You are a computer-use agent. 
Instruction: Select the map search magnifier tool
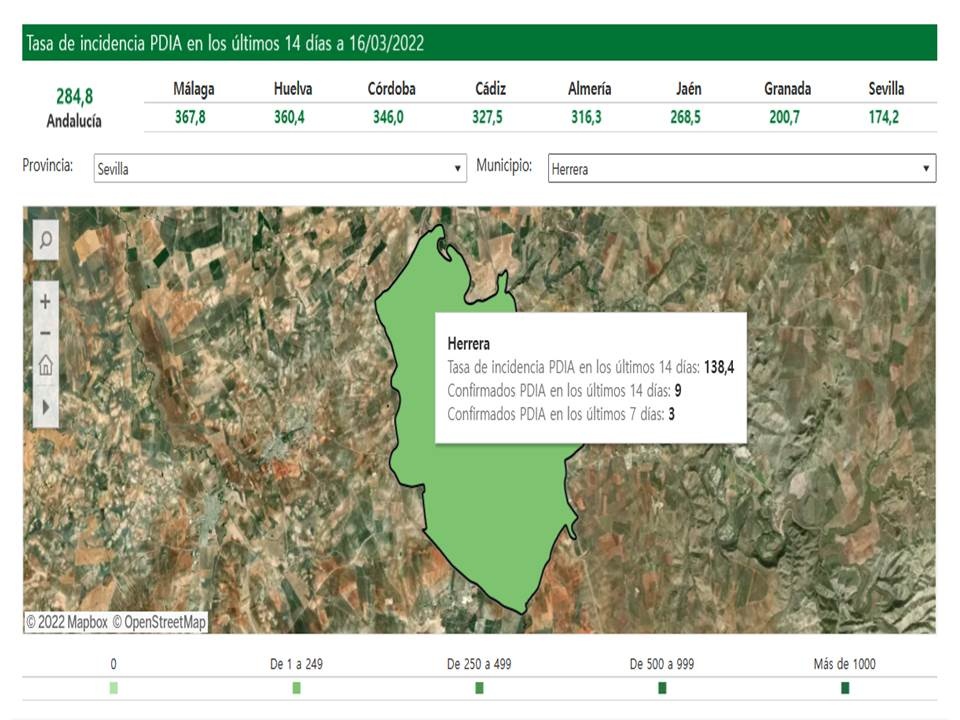click(44, 240)
